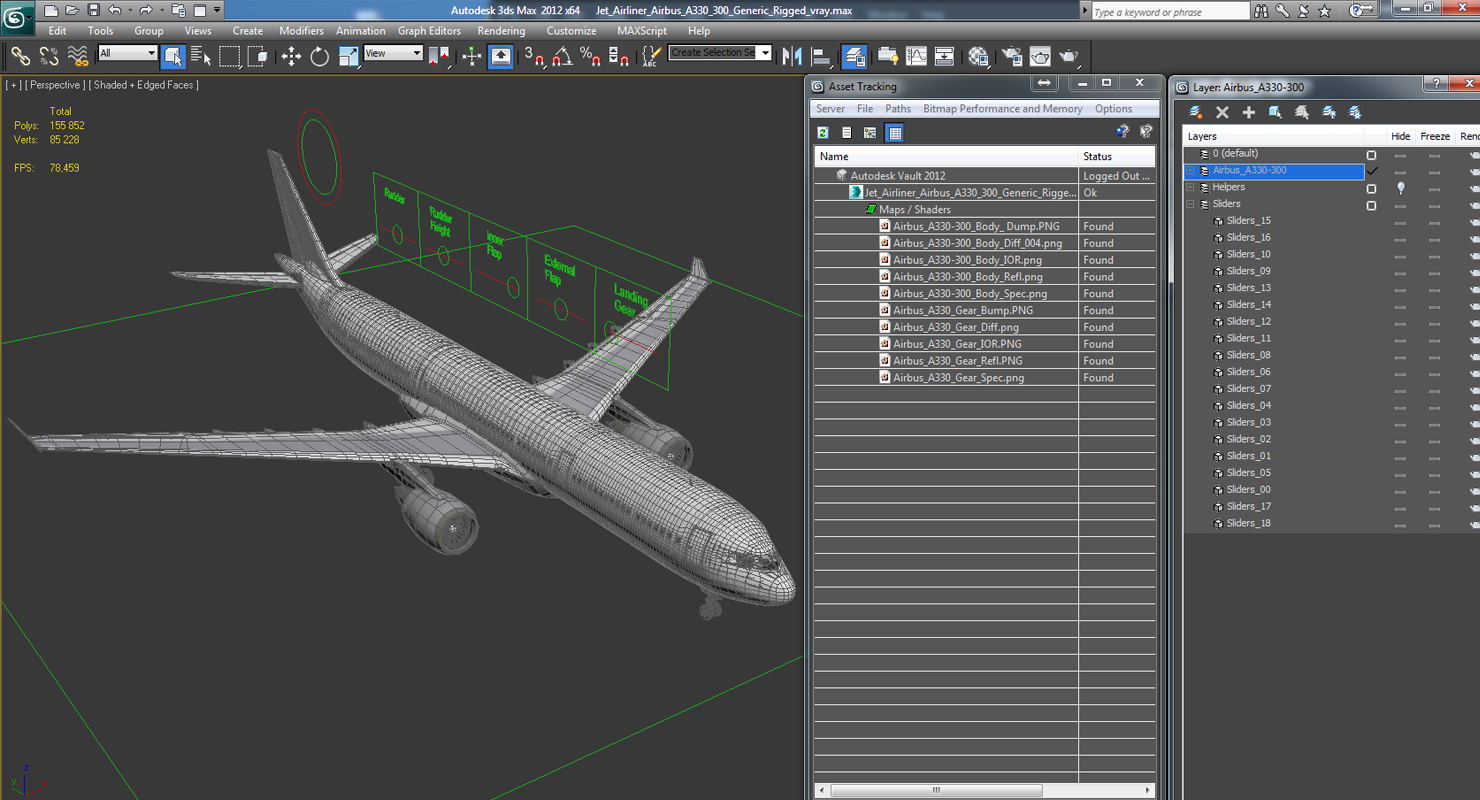Open the selection filter All dropdown

128,53
